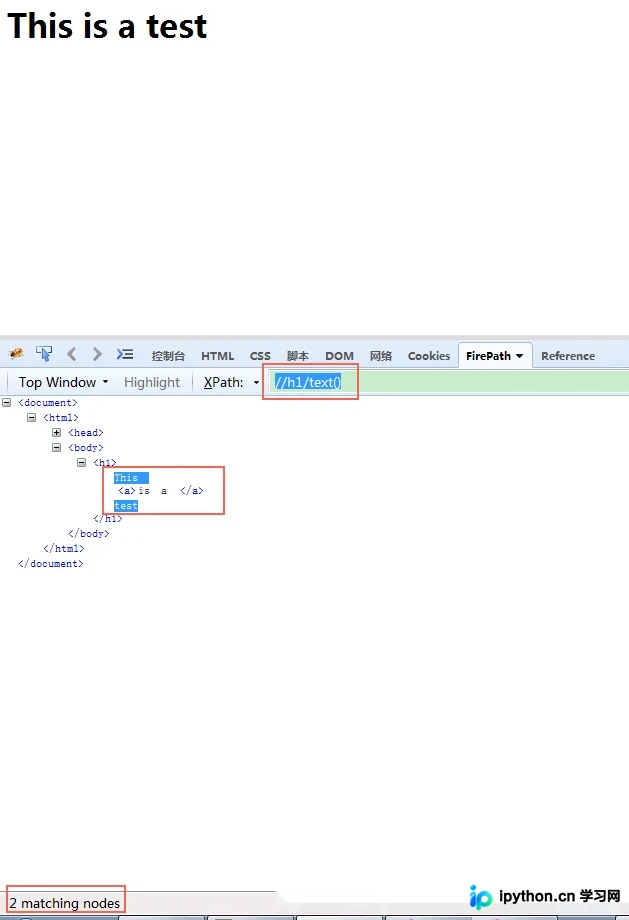This screenshot has height=920, width=629.
Task: Go forward with the right arrow icon
Action: click(97, 354)
